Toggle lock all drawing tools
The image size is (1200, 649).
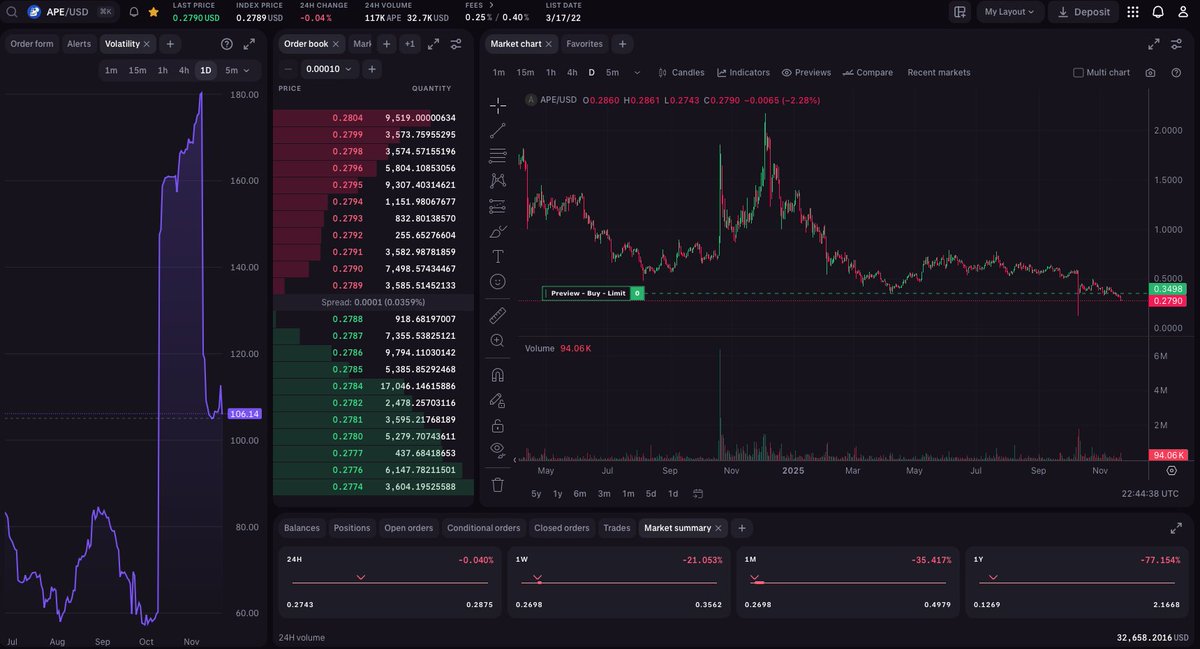(497, 425)
